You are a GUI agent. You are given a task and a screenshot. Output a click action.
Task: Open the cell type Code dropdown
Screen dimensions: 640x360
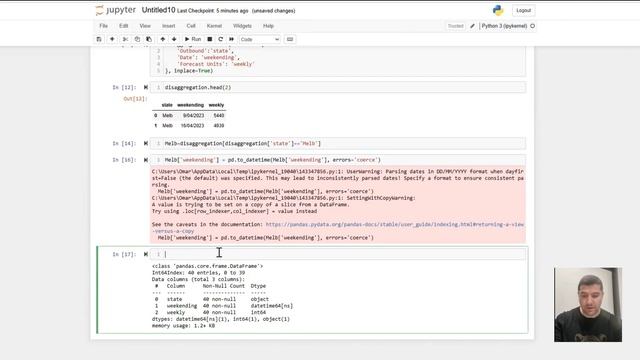260,39
